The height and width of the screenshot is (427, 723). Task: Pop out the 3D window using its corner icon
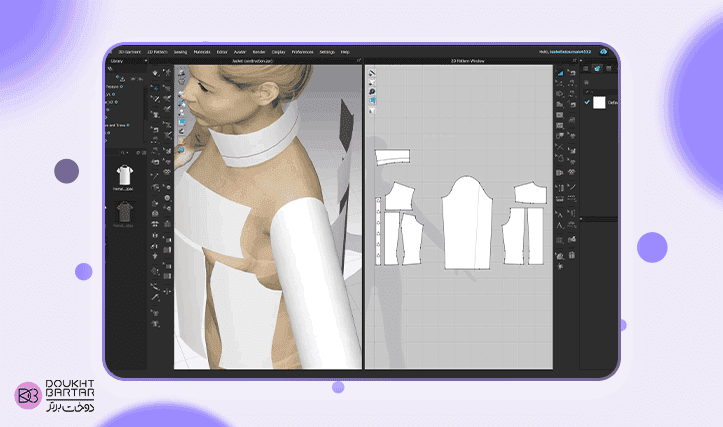(359, 60)
